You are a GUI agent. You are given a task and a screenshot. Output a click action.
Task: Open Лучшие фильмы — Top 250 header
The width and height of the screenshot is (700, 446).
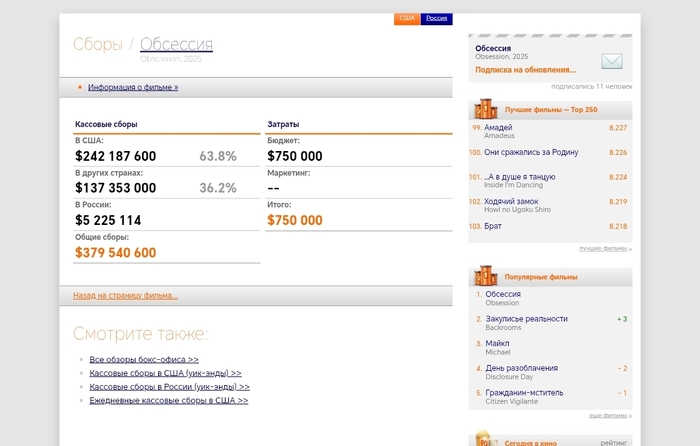pyautogui.click(x=551, y=109)
